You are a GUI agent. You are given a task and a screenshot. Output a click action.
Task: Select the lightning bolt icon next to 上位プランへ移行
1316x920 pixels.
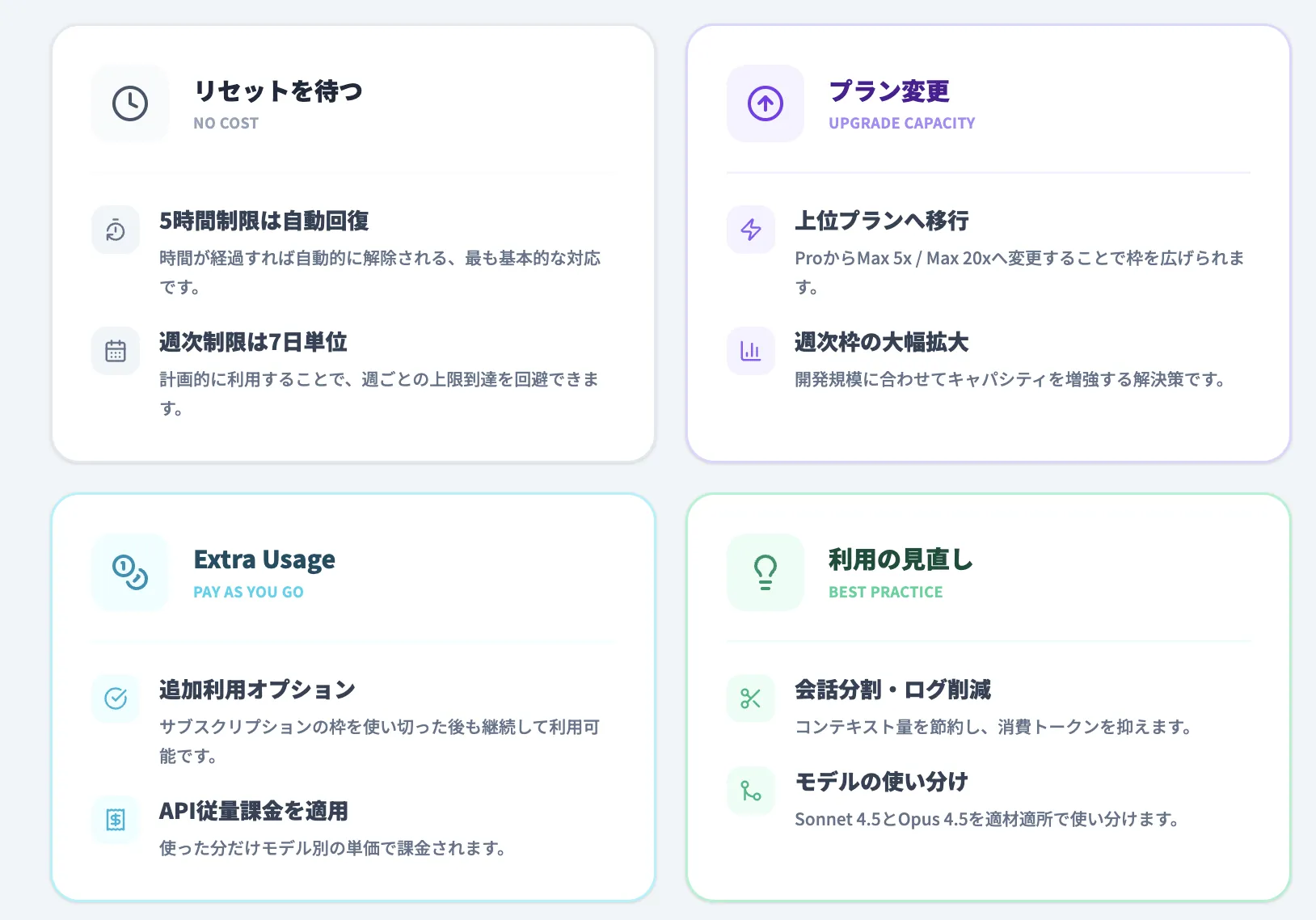click(x=750, y=230)
